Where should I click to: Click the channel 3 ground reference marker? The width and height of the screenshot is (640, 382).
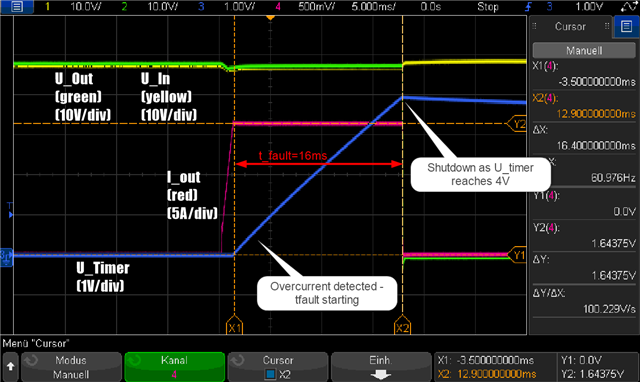7,257
